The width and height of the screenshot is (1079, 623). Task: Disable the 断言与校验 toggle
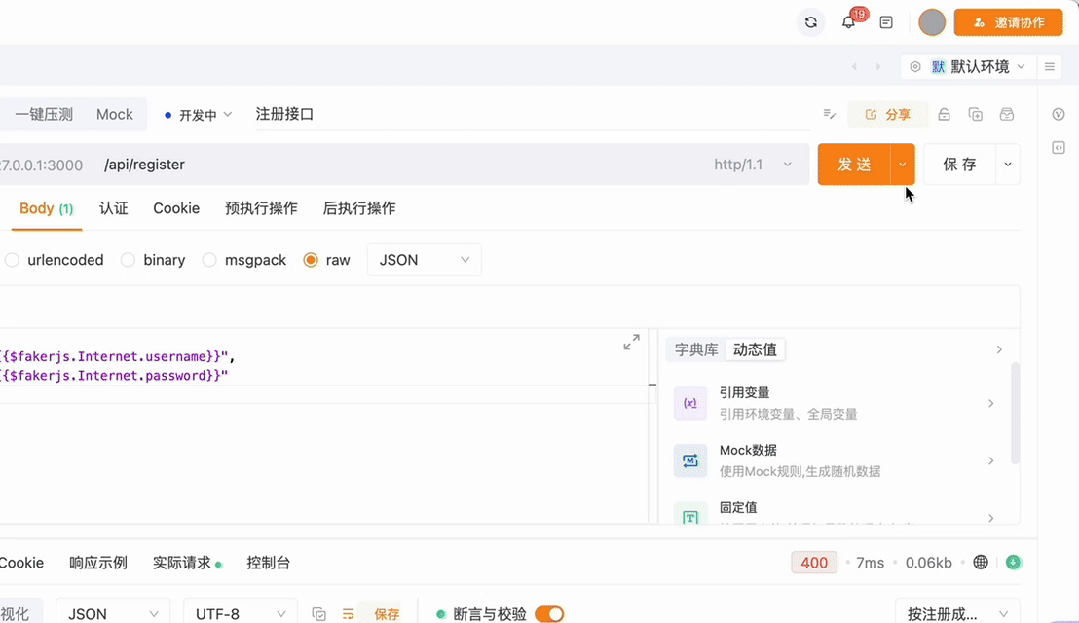tap(549, 614)
